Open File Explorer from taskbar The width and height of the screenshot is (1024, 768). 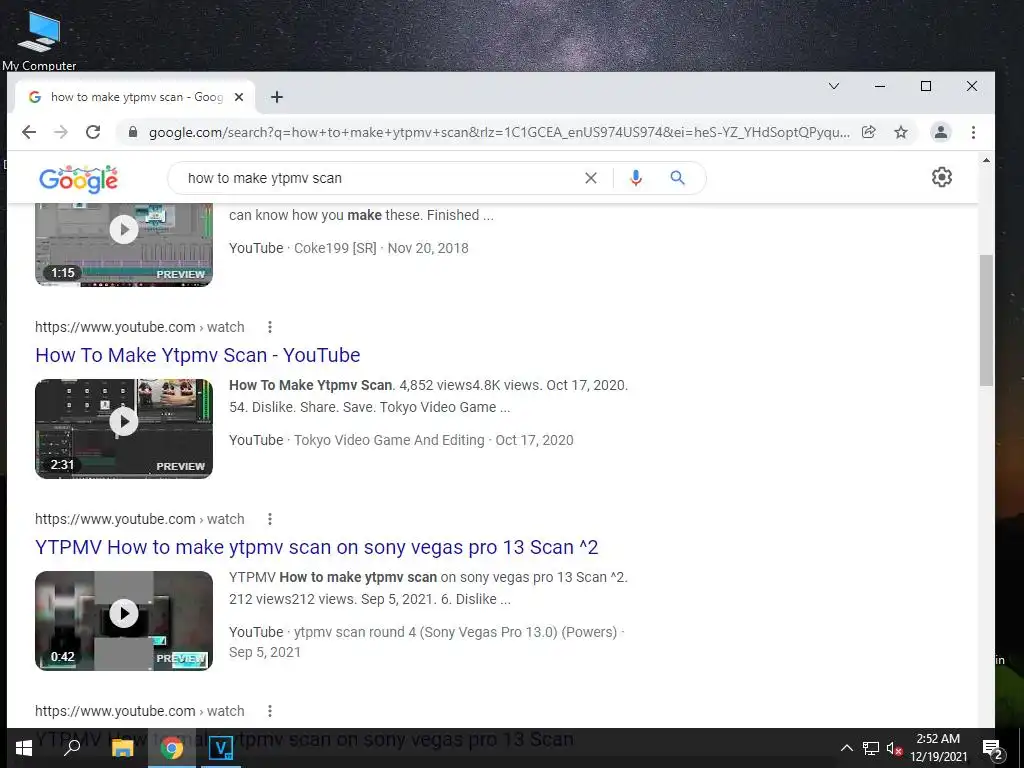pos(122,748)
